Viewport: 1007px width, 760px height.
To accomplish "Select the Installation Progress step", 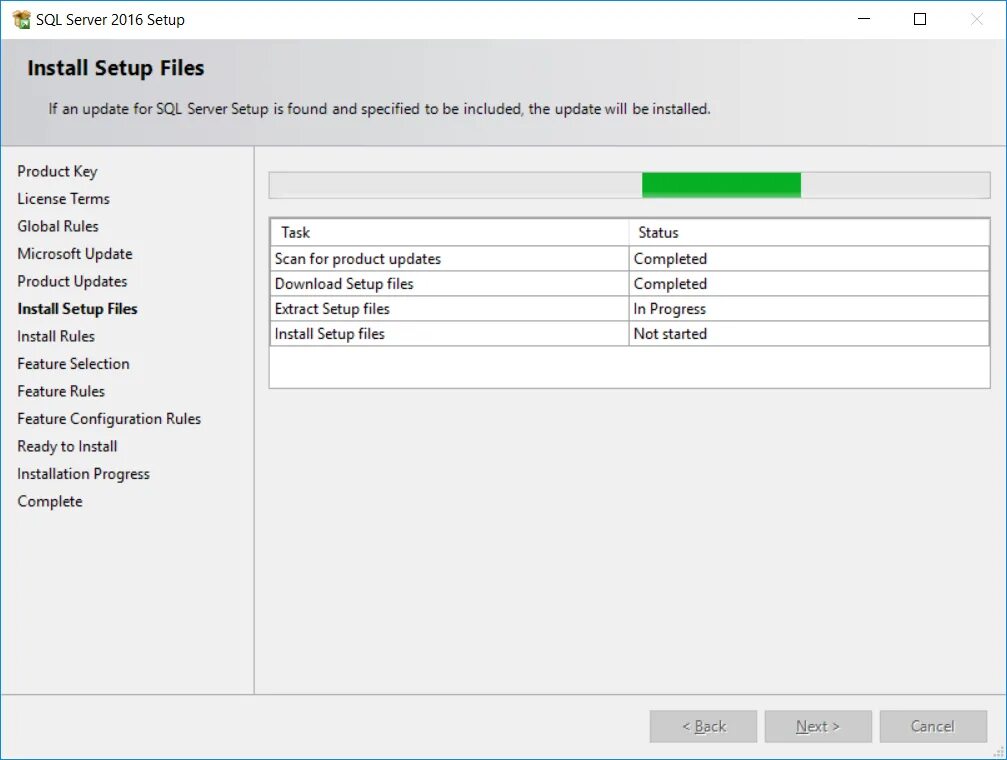I will 83,473.
